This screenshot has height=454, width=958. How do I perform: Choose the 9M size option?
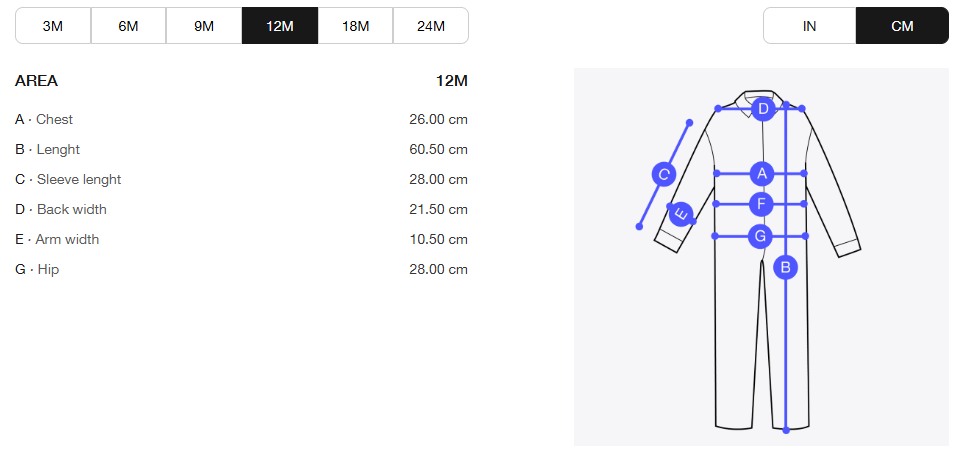(x=204, y=26)
